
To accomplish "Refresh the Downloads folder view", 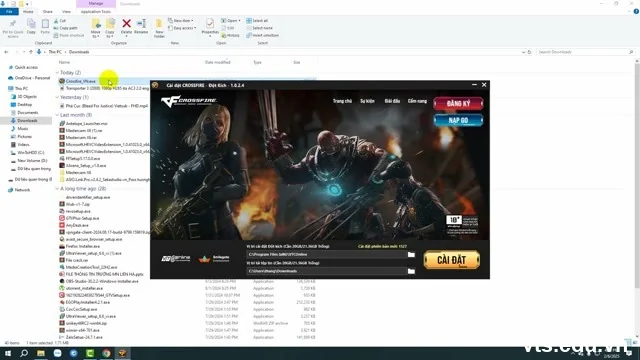I will click(529, 52).
